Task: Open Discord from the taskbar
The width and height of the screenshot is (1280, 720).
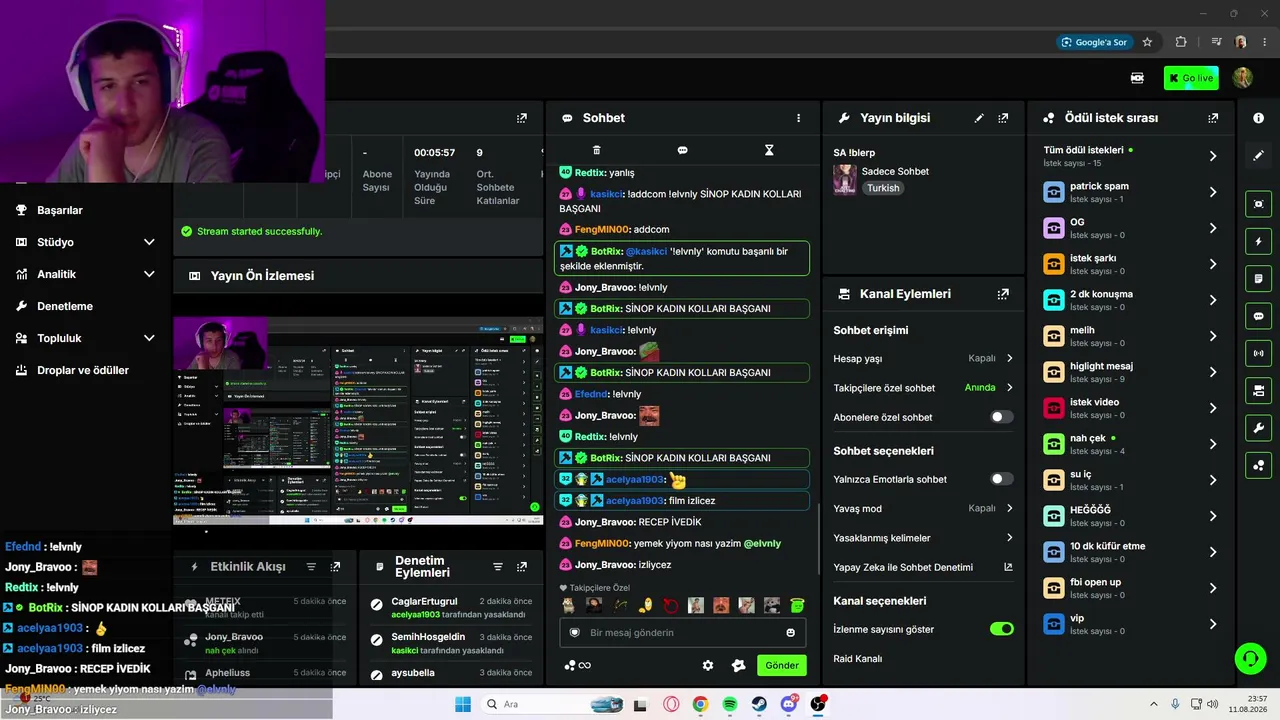Action: click(789, 704)
